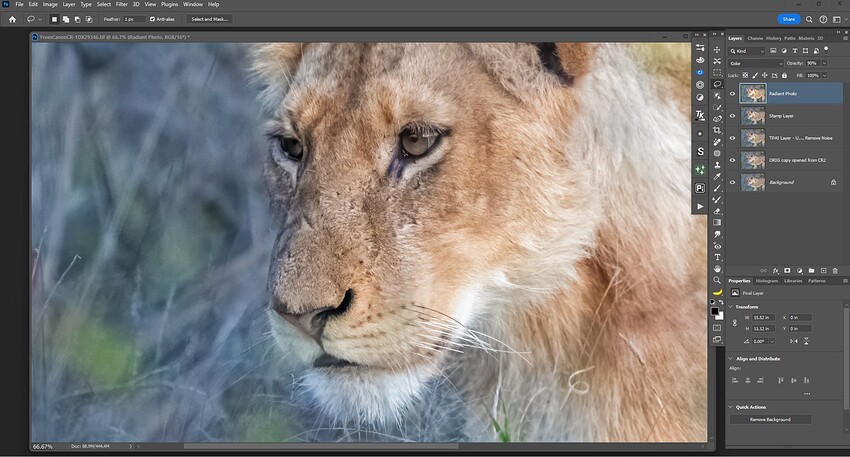Viewport: 850px width, 457px height.
Task: Select the Clone Stamp tool
Action: 717,165
